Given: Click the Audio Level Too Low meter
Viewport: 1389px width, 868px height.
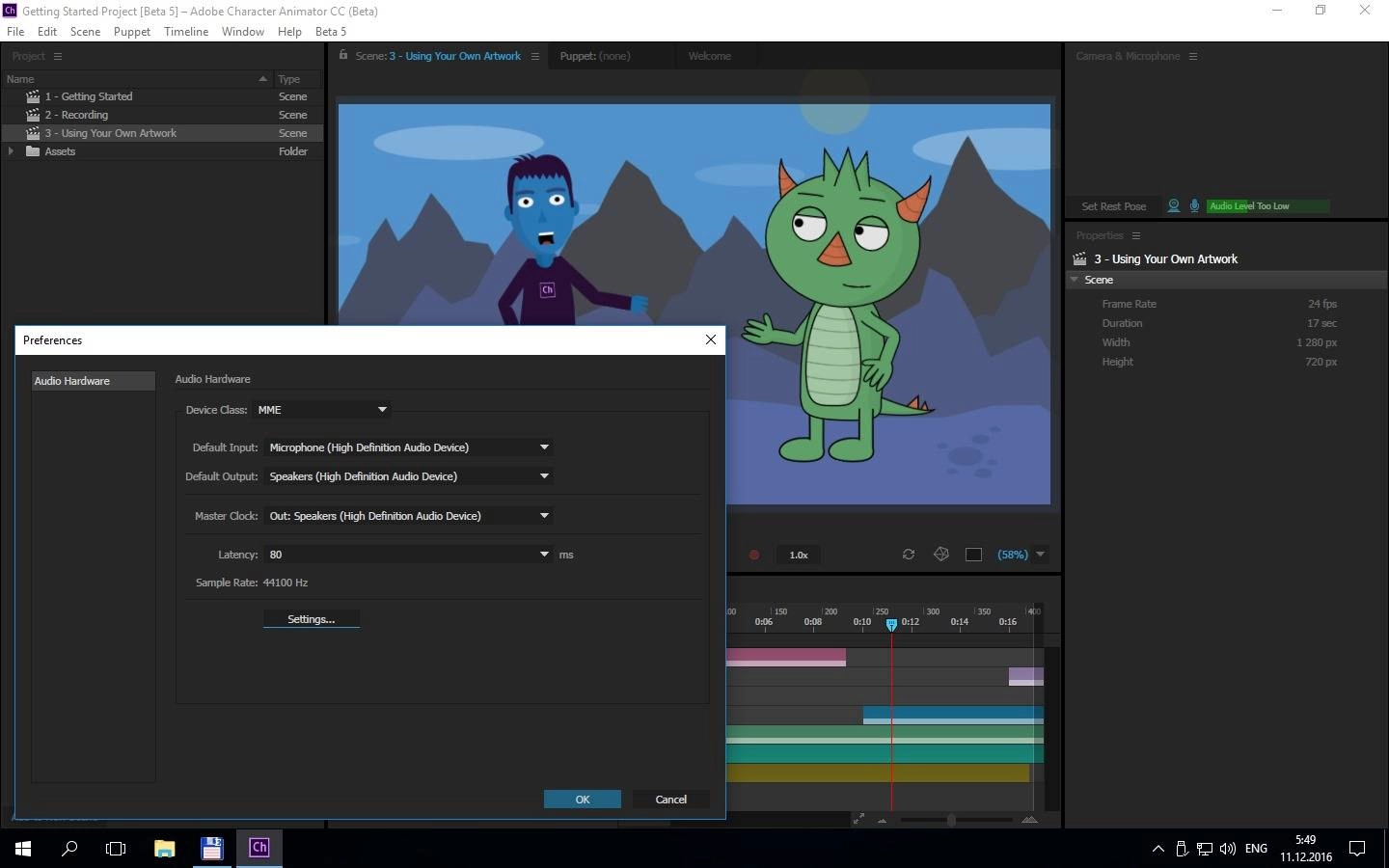Looking at the screenshot, I should pos(1267,205).
